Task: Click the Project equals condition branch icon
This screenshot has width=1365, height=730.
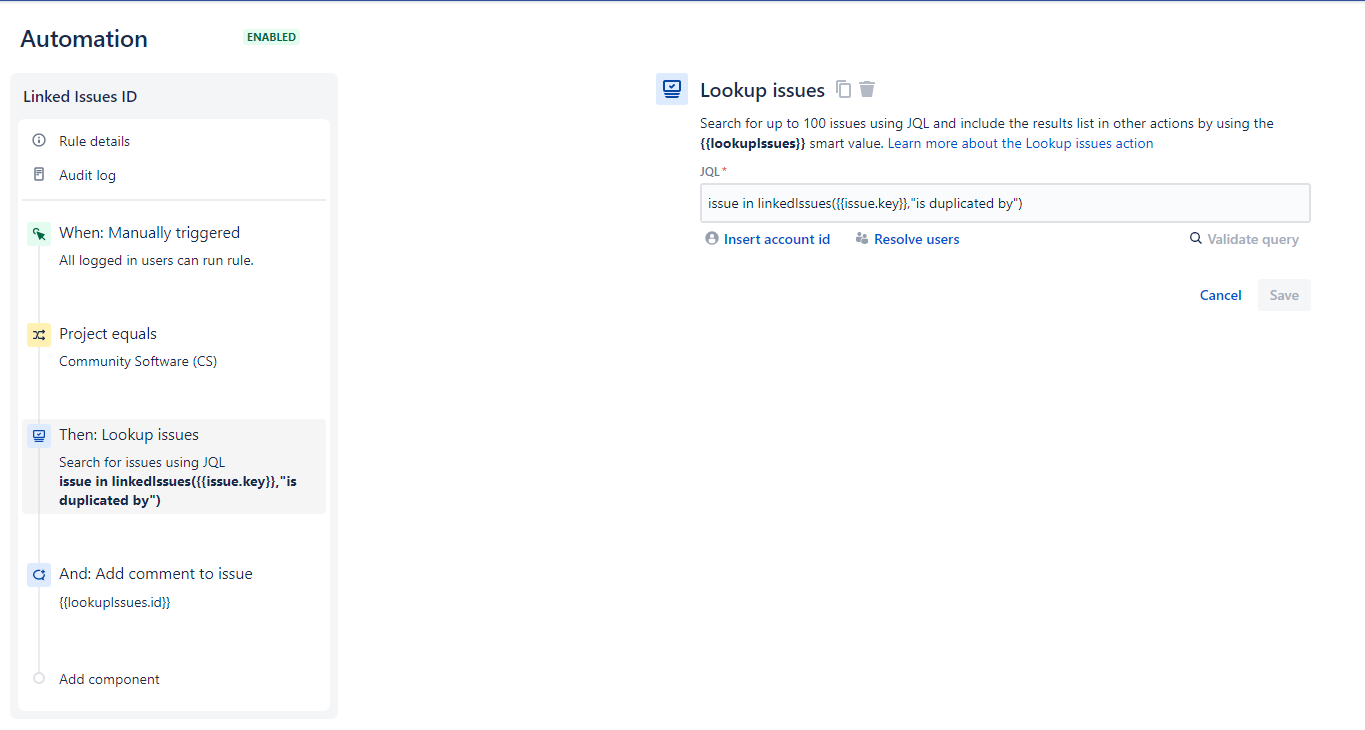Action: (x=38, y=334)
